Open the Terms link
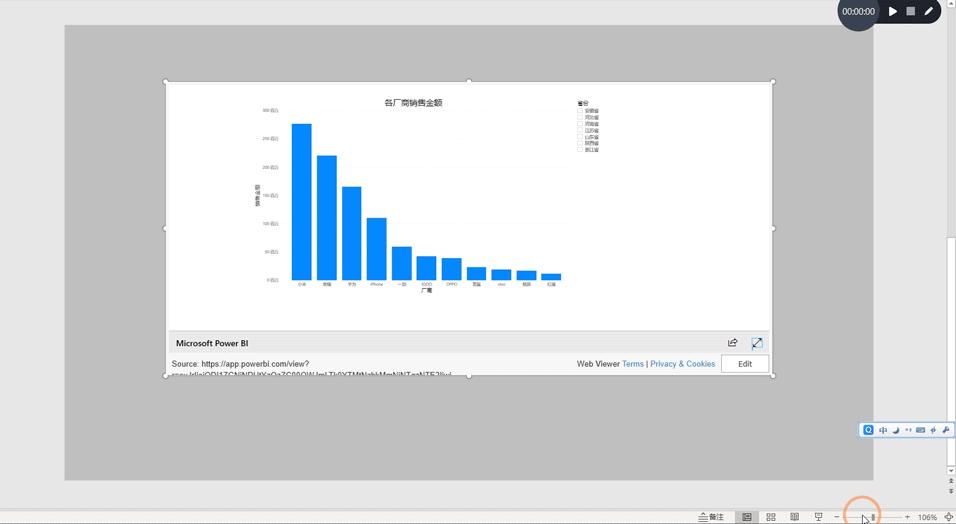The image size is (956, 524). pos(633,364)
